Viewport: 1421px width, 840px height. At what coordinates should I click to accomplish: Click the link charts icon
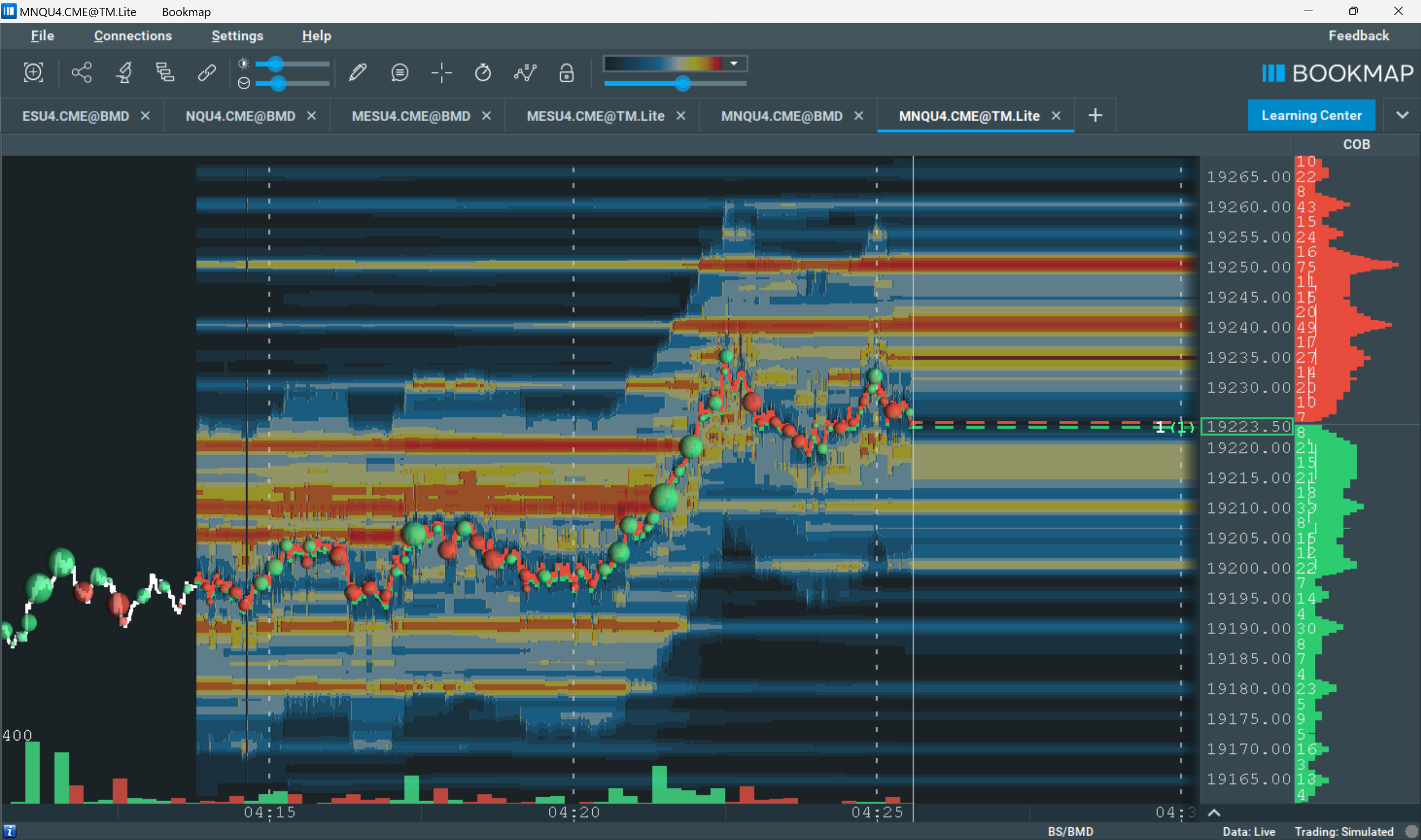(207, 73)
